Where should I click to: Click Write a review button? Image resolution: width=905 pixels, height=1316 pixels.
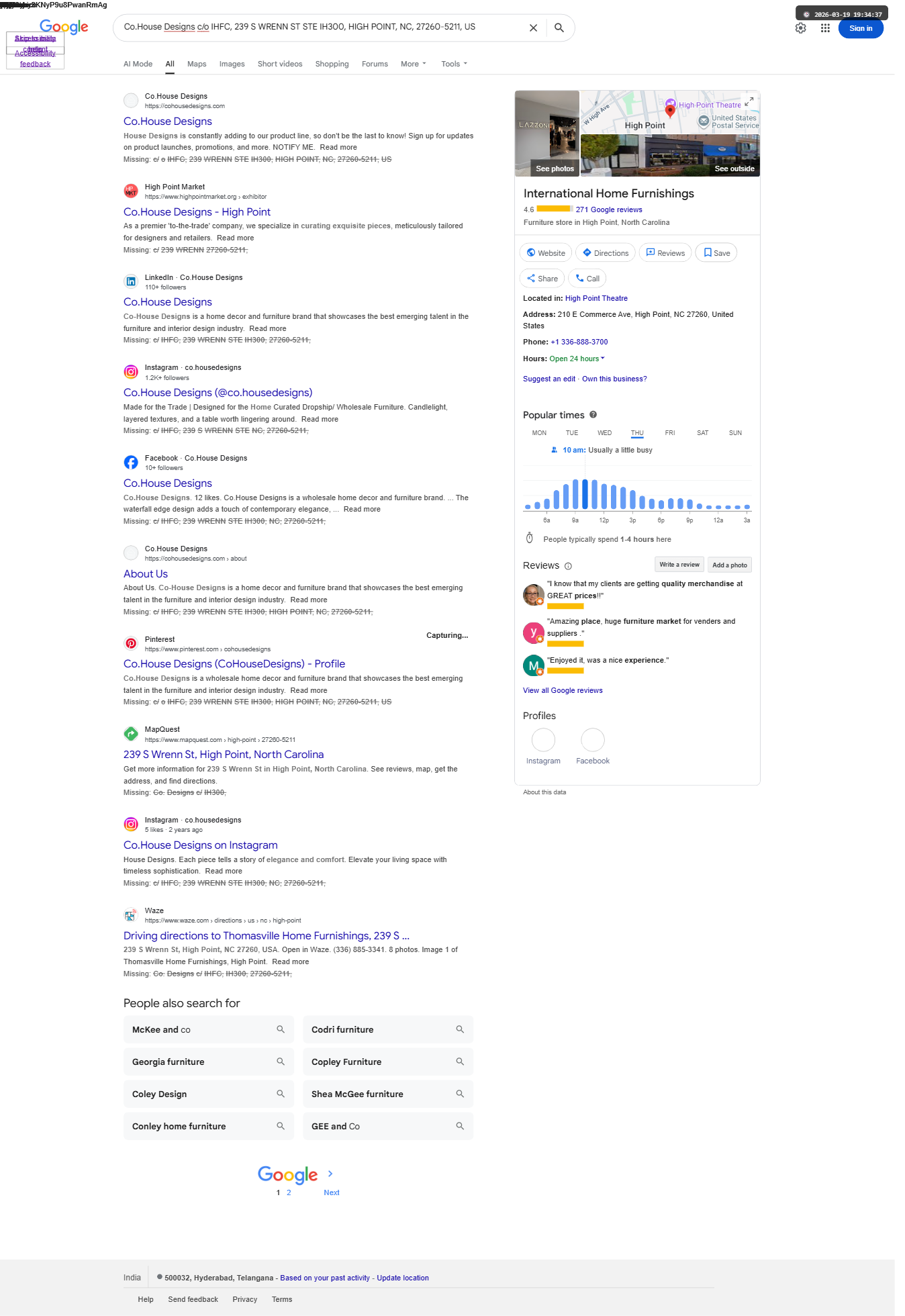coord(679,565)
